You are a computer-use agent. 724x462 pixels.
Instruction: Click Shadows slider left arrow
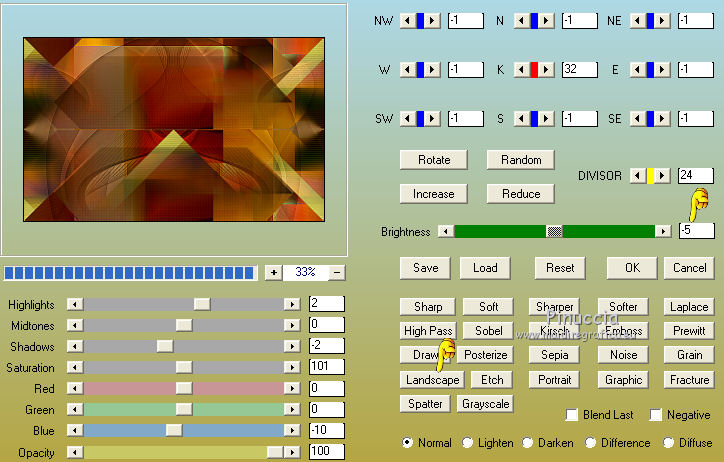tap(75, 346)
